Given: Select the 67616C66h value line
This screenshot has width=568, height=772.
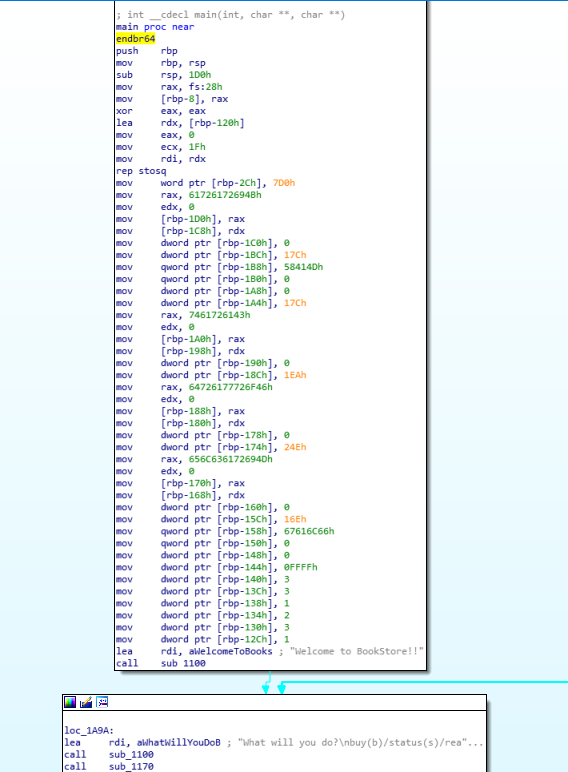Looking at the screenshot, I should pyautogui.click(x=225, y=531).
